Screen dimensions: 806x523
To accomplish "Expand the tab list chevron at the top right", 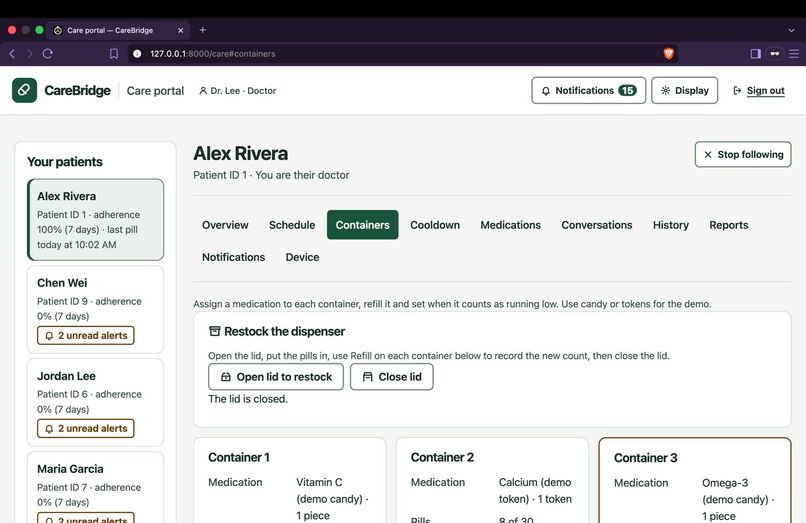I will (x=791, y=30).
